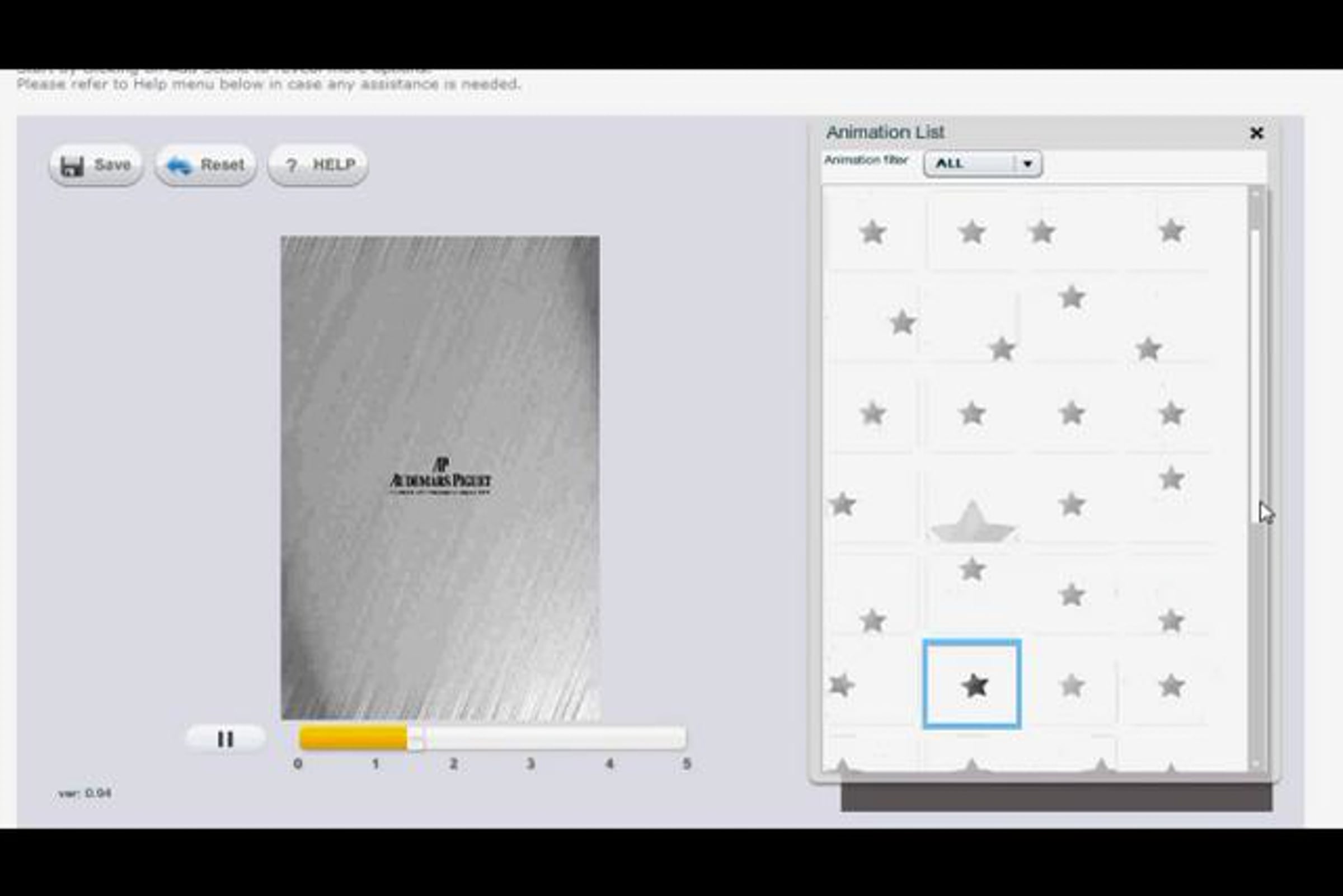
Task: Click the scrollbar down arrow in Animation List
Action: pyautogui.click(x=1256, y=763)
